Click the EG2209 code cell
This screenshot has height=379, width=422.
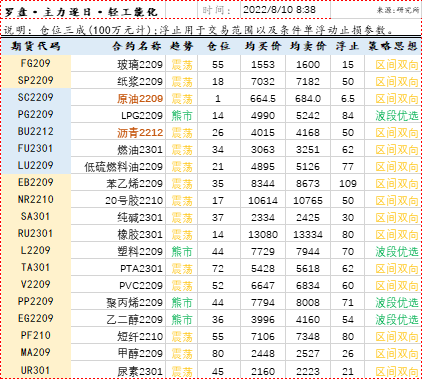tap(36, 318)
